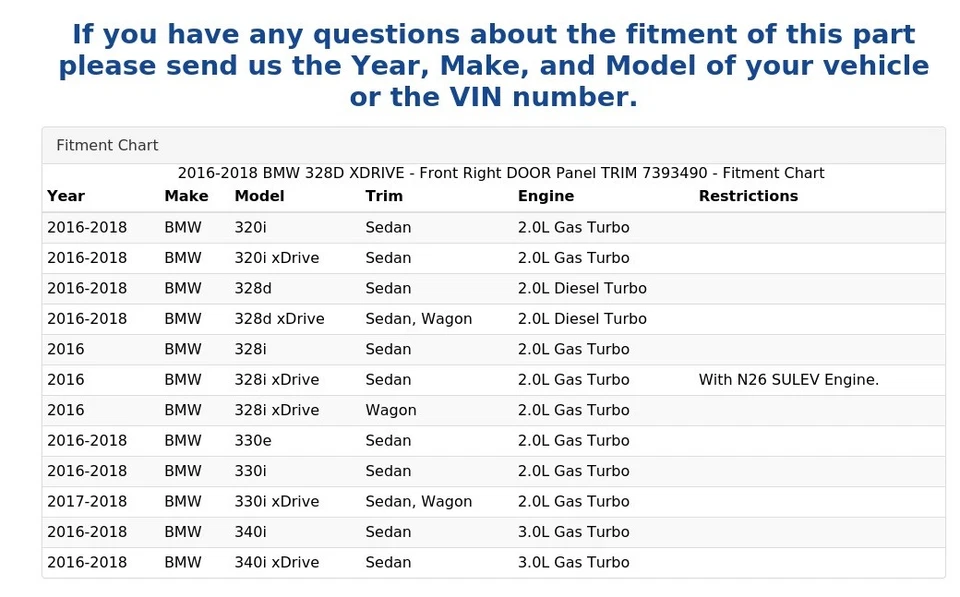Select the 330i xDrive model cell
Screen dimensions: 960x597
click(276, 502)
